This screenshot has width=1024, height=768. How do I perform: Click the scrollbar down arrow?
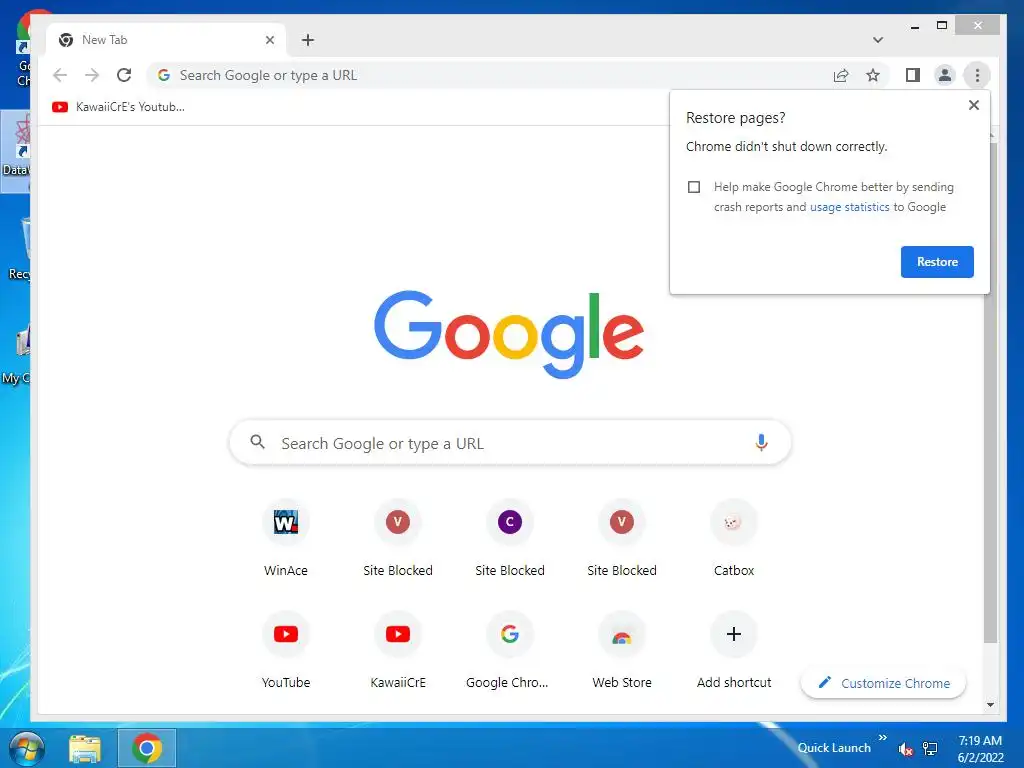[991, 705]
